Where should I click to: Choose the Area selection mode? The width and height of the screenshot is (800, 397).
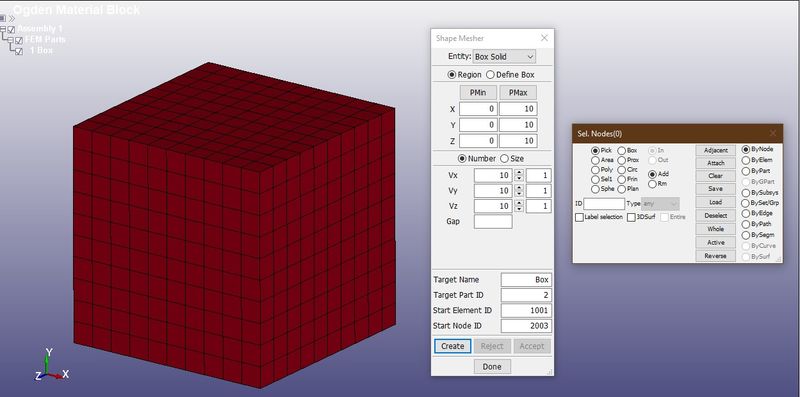(603, 160)
